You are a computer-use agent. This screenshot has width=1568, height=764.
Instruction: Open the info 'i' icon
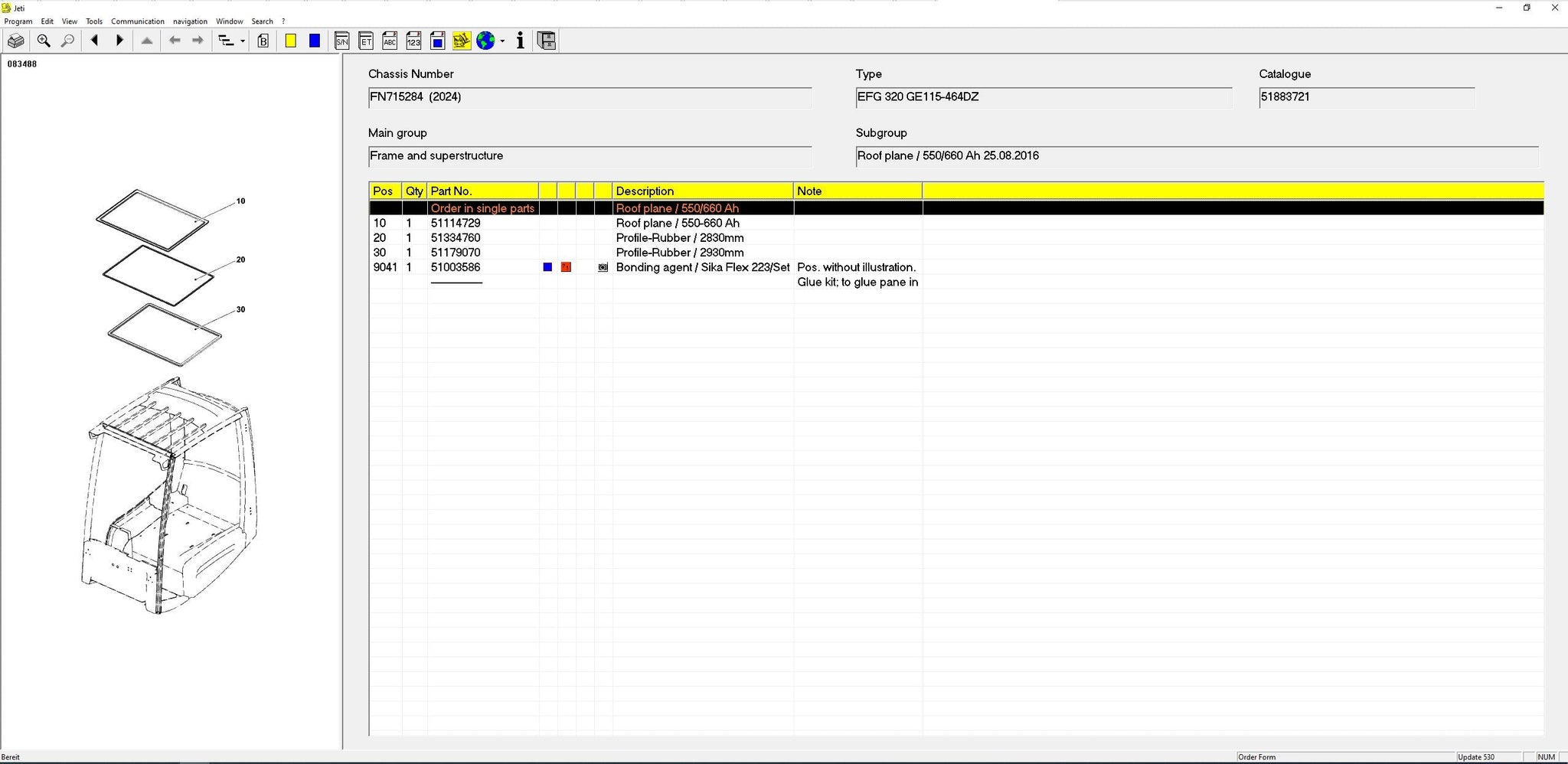[521, 41]
